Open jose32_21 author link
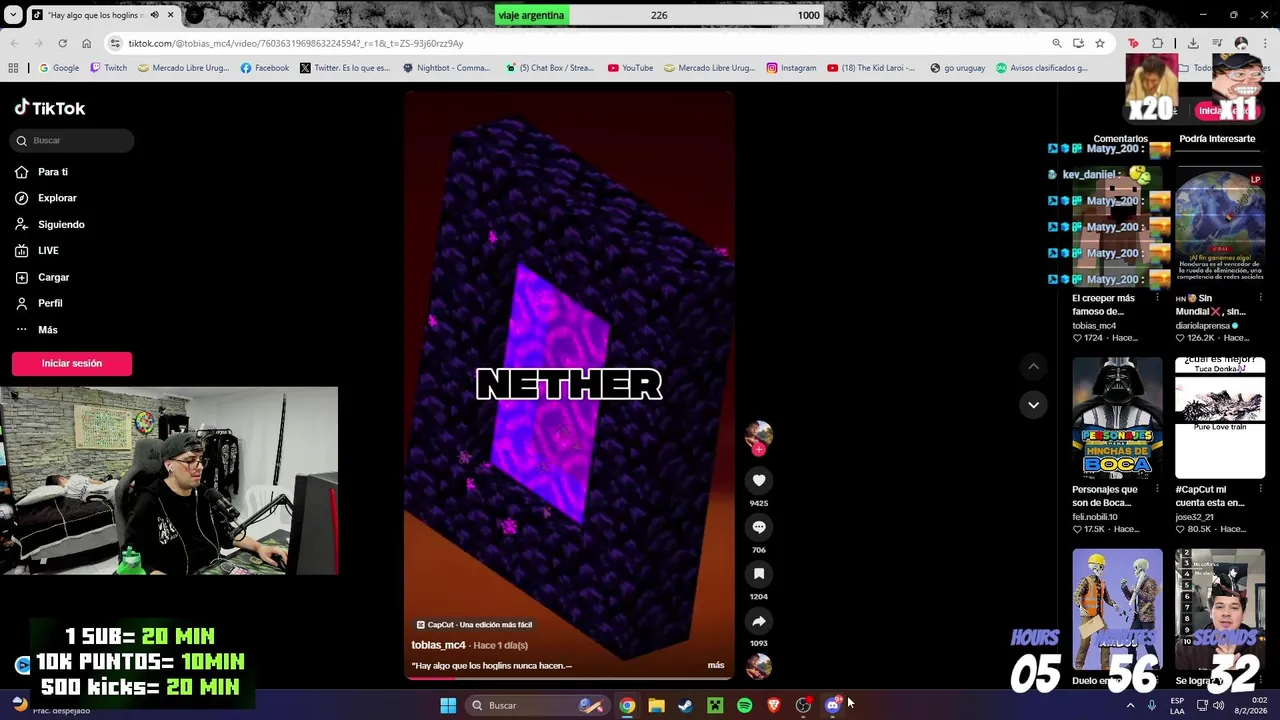The width and height of the screenshot is (1280, 720). click(x=1194, y=517)
